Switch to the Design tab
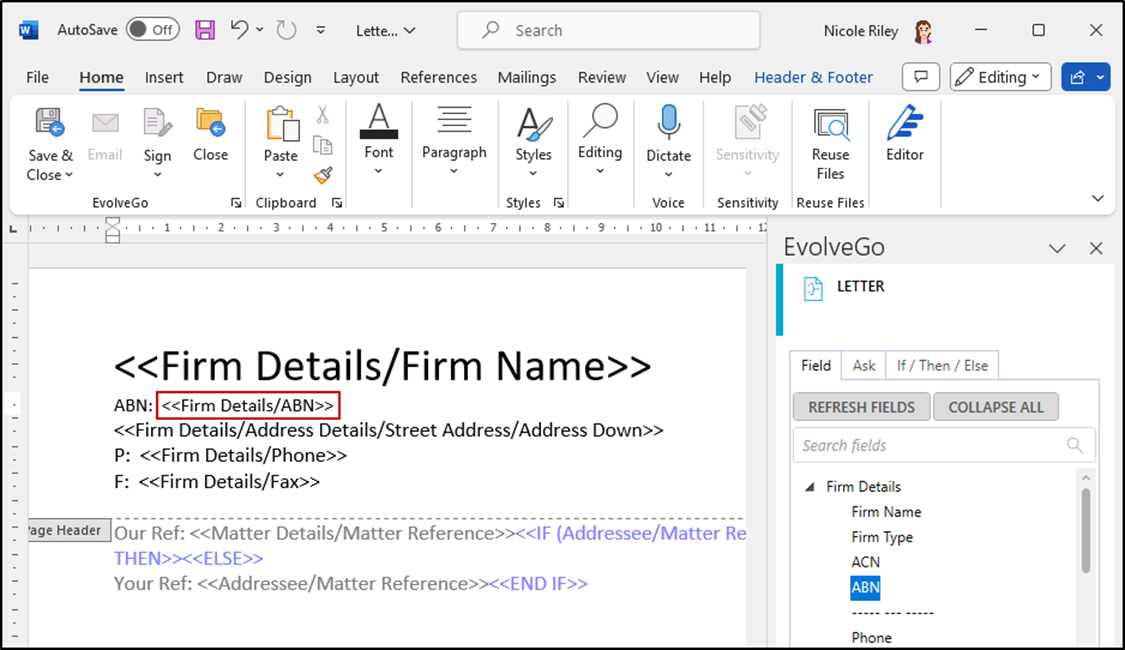 point(287,77)
